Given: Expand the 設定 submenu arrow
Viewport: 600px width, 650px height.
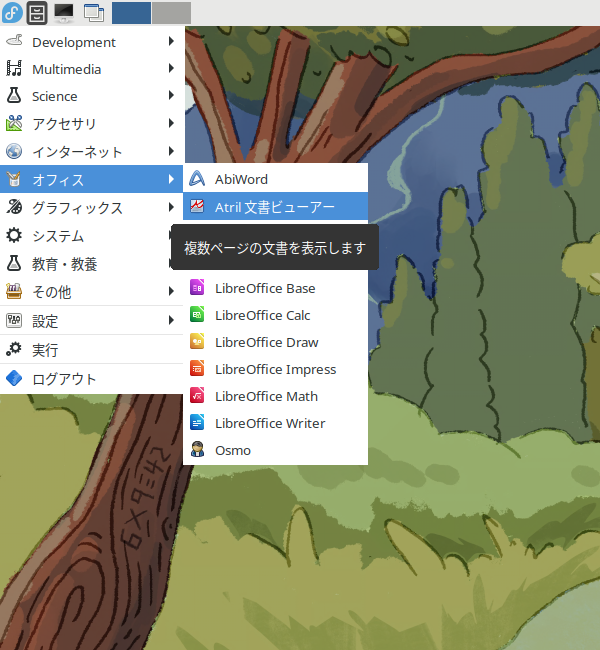Looking at the screenshot, I should [171, 320].
